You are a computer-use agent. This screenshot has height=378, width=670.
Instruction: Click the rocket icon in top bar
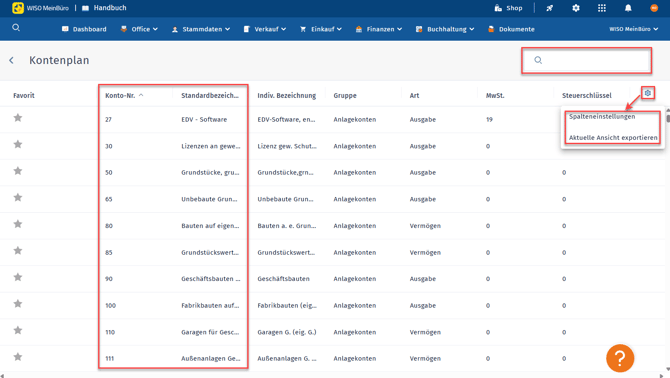[x=550, y=8]
